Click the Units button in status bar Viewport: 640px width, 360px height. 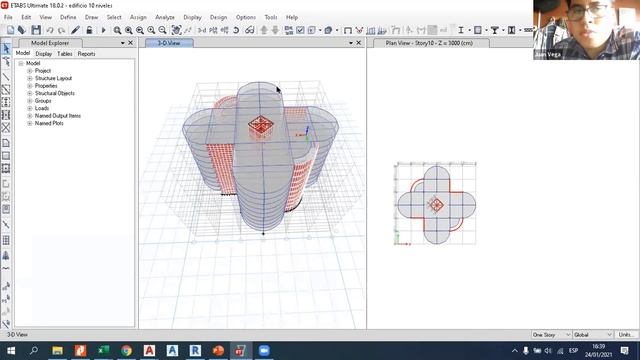[625, 335]
